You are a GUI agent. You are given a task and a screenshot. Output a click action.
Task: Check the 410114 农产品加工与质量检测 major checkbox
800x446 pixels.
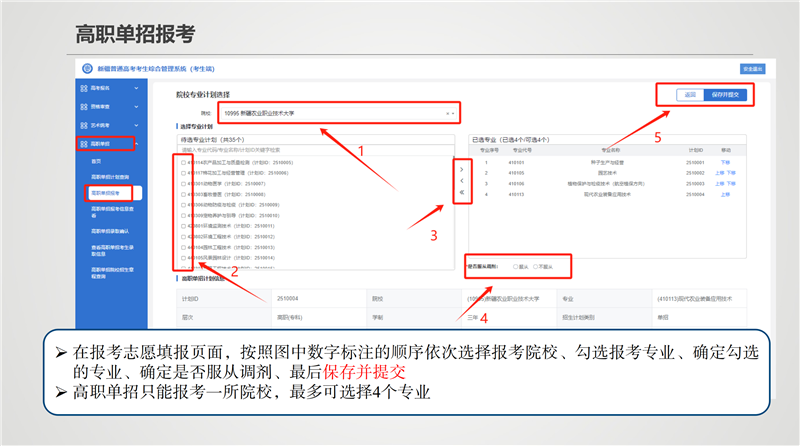(x=184, y=161)
